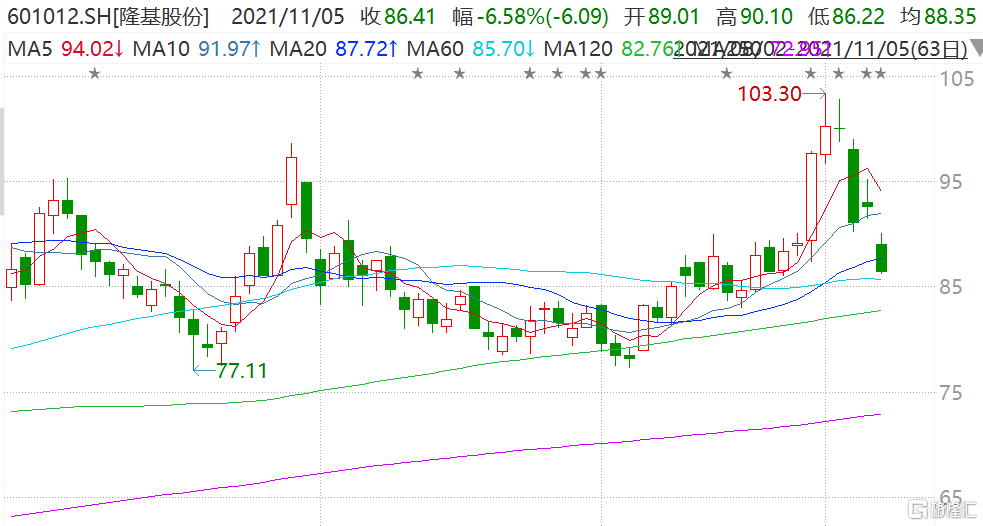Click the 105 price axis label
The width and height of the screenshot is (983, 526).
[x=959, y=78]
